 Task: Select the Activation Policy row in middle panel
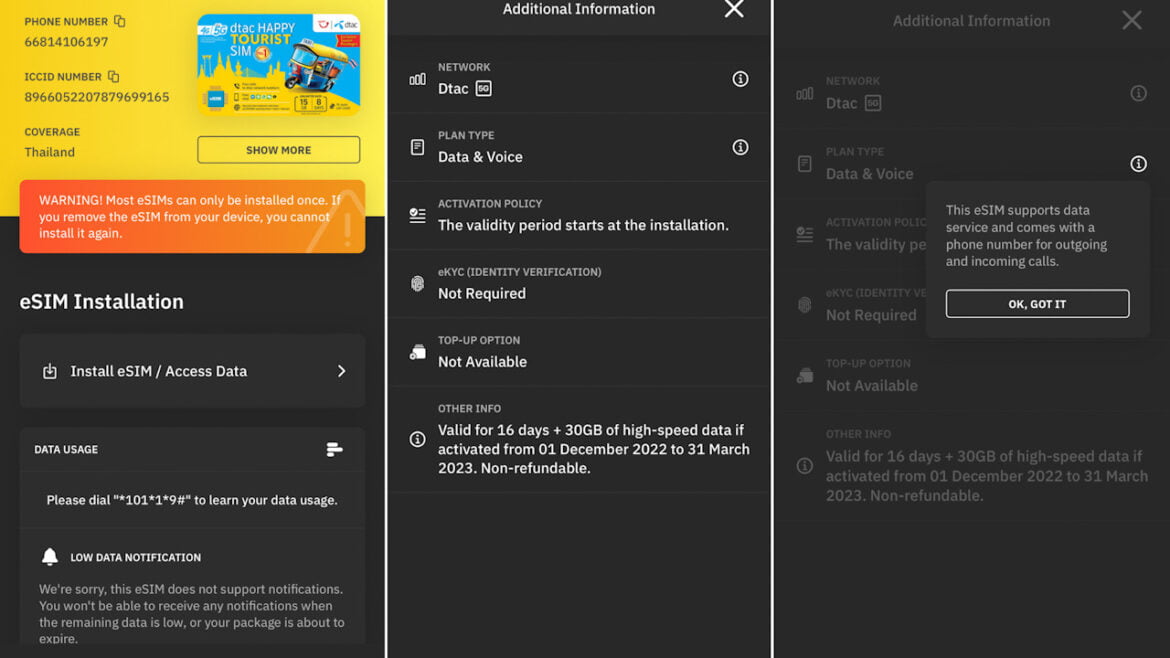pyautogui.click(x=578, y=215)
